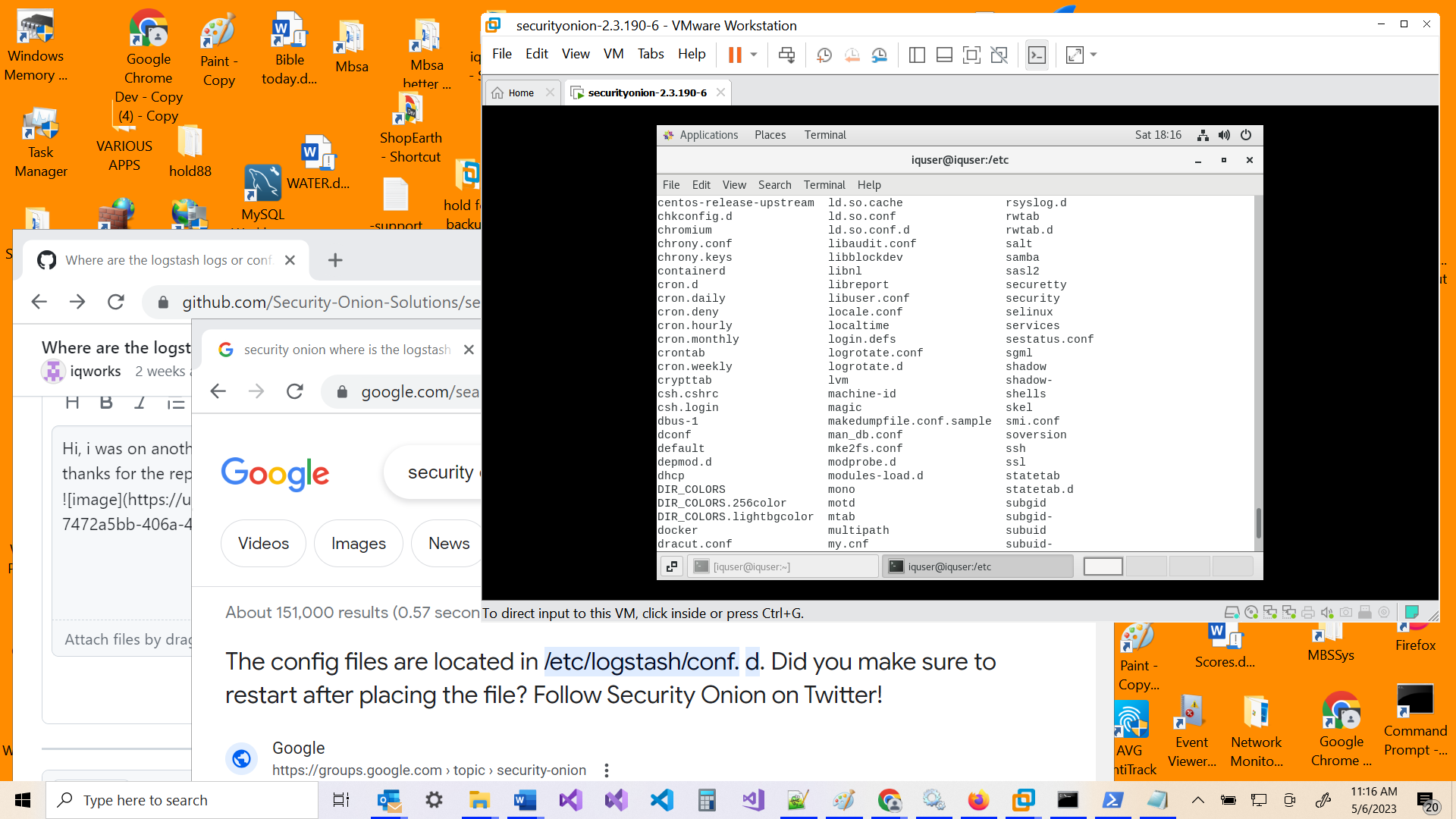Click the guest power icon
The image size is (1456, 819).
click(x=1246, y=135)
